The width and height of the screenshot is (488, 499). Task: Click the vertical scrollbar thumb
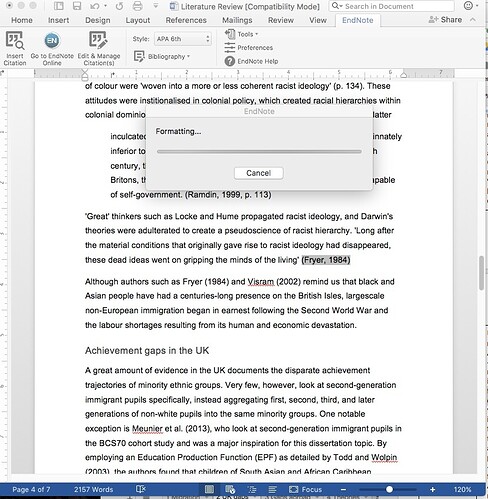click(481, 273)
